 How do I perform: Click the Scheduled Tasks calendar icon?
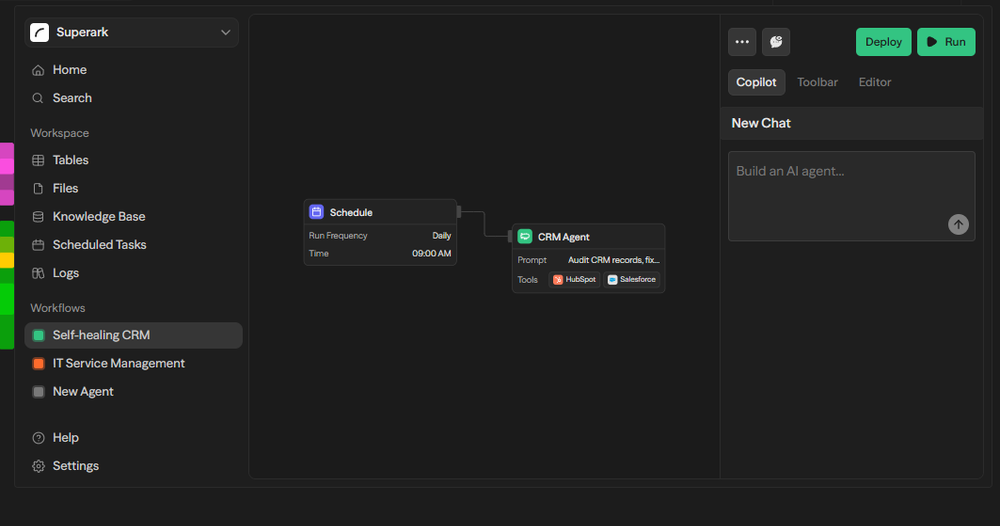pyautogui.click(x=38, y=245)
